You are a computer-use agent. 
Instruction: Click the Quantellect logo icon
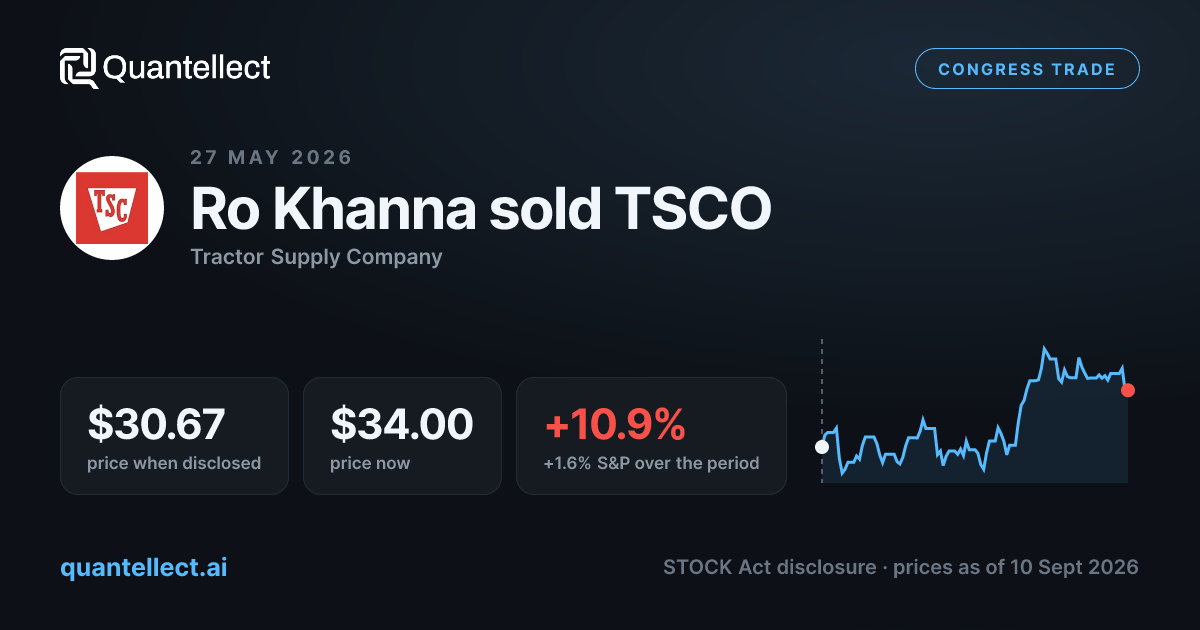point(79,68)
